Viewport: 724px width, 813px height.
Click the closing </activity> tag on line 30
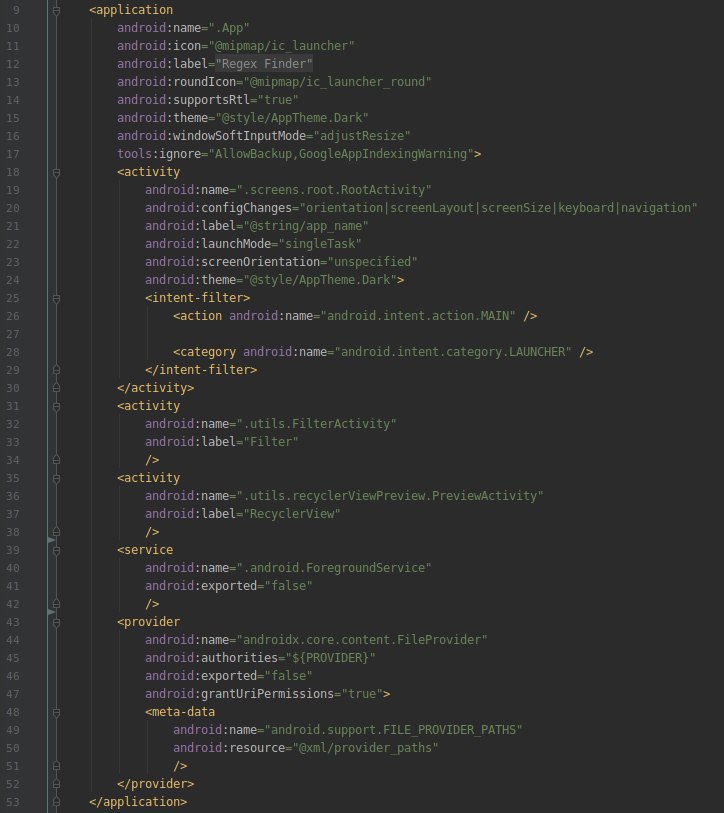(156, 388)
